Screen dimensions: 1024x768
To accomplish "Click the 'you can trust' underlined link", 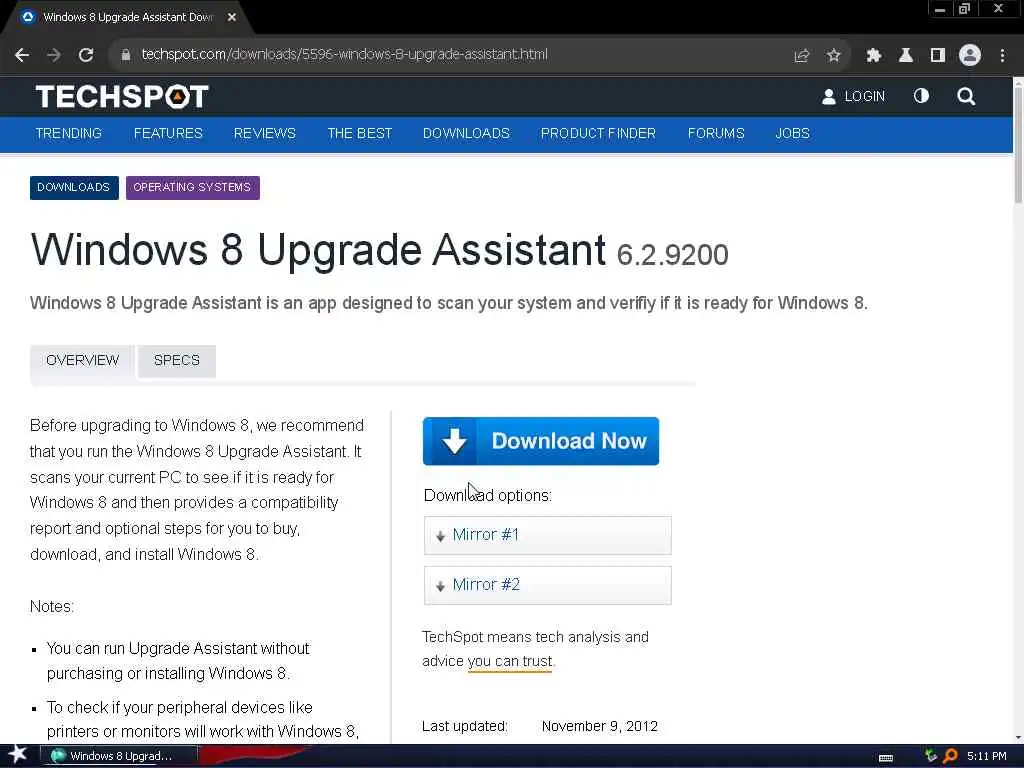I will click(510, 662).
